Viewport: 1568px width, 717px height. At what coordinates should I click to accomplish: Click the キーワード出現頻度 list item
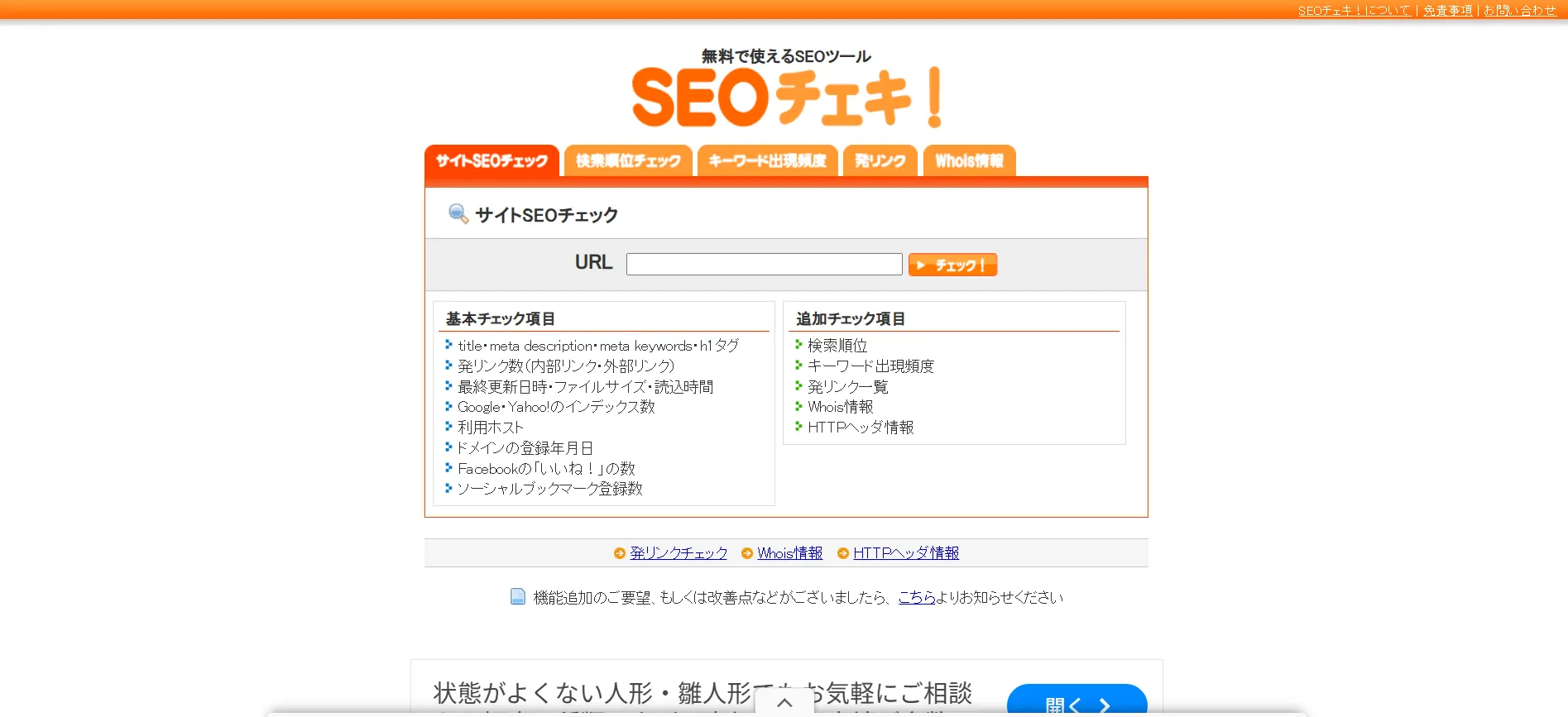coord(870,366)
